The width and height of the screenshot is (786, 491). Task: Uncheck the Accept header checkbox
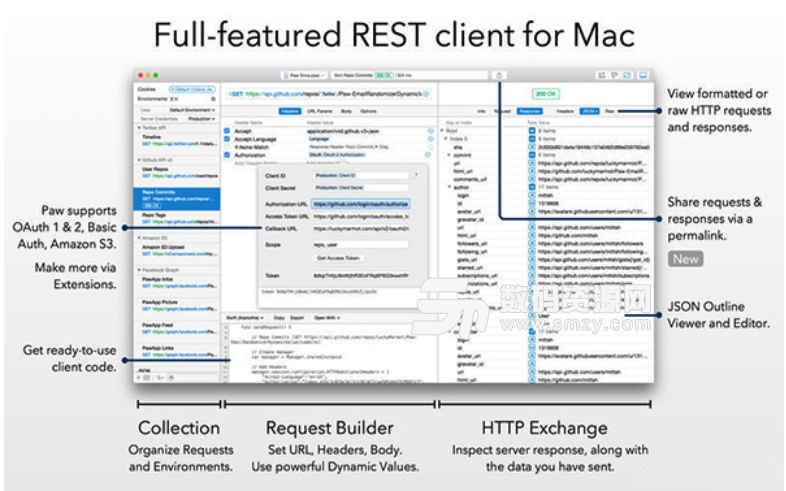[x=227, y=131]
